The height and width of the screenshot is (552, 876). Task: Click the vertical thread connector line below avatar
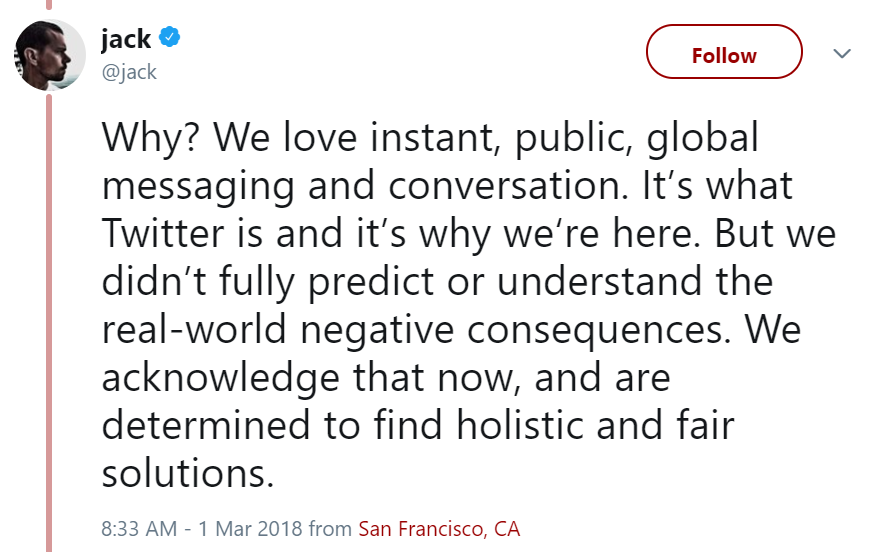pyautogui.click(x=49, y=323)
